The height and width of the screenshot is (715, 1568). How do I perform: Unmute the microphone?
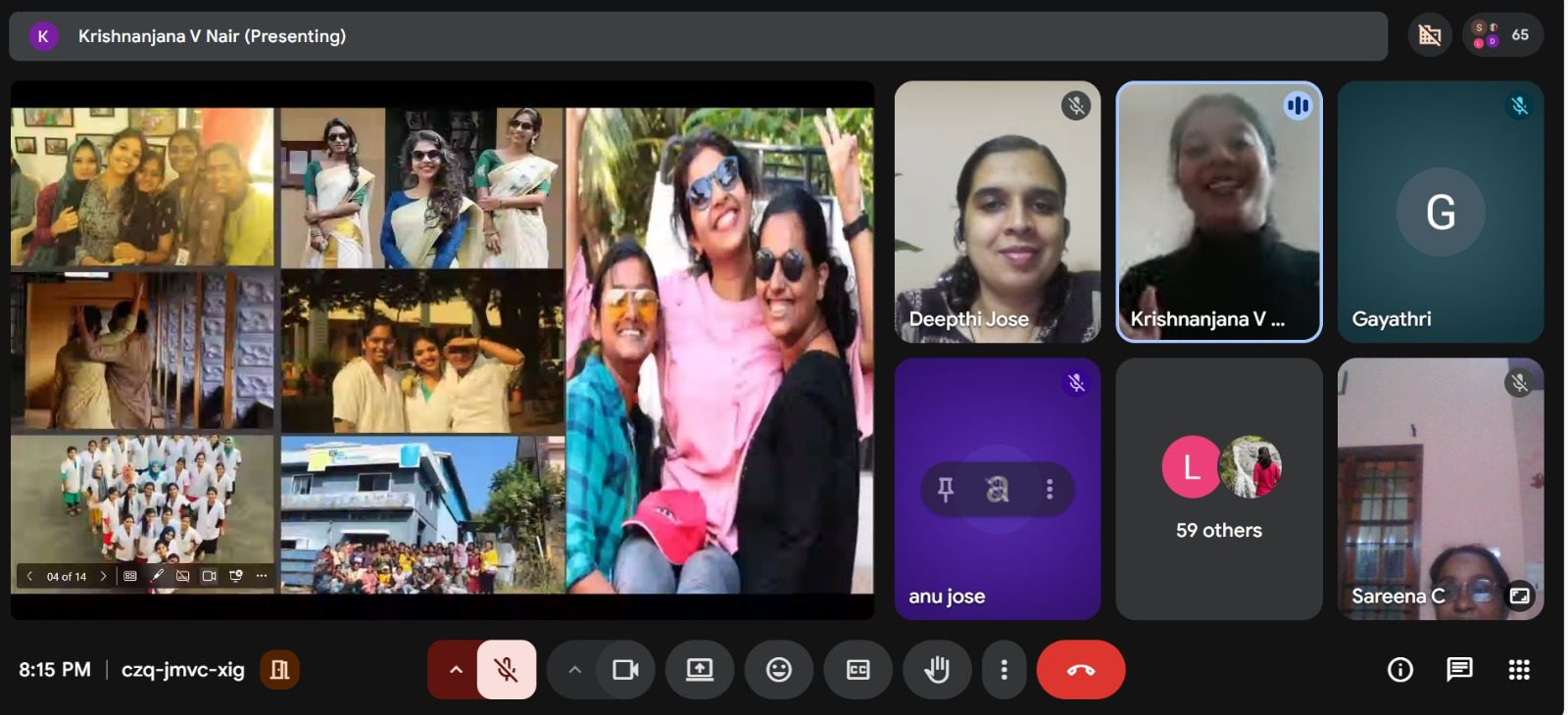point(507,670)
